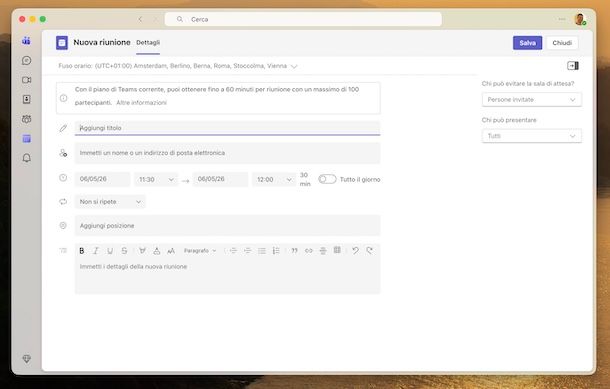Image resolution: width=610 pixels, height=389 pixels.
Task: Click the Aggiungi titolo field
Action: coord(227,128)
